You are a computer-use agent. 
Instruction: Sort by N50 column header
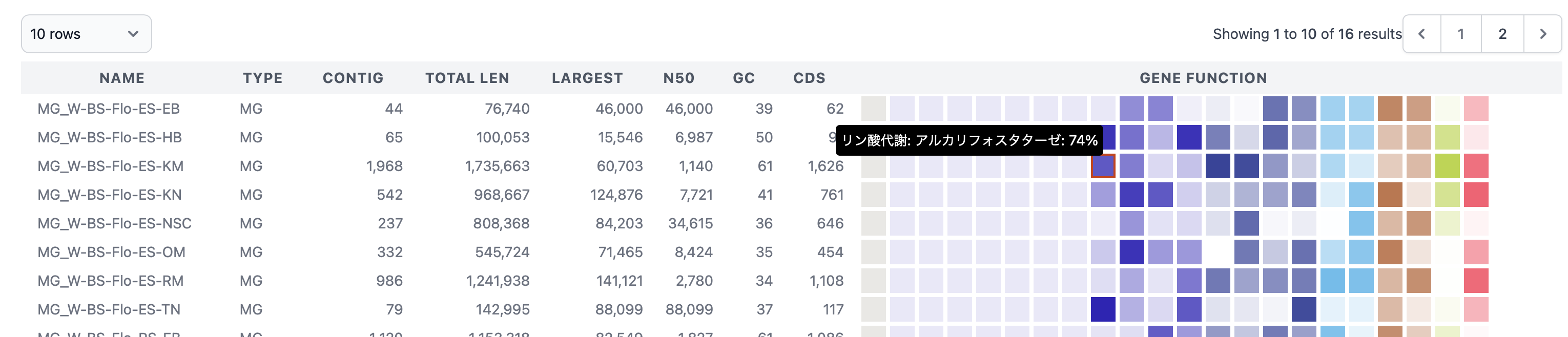678,78
